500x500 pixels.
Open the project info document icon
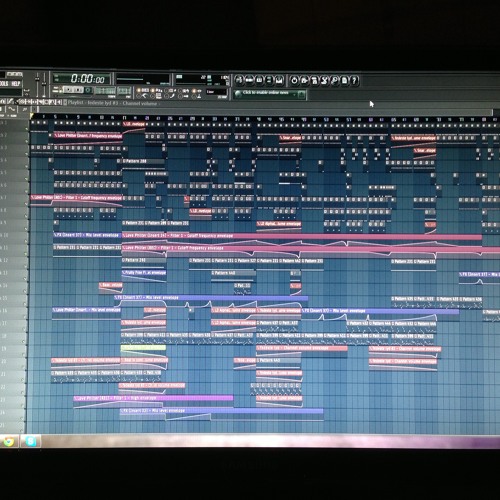344,80
